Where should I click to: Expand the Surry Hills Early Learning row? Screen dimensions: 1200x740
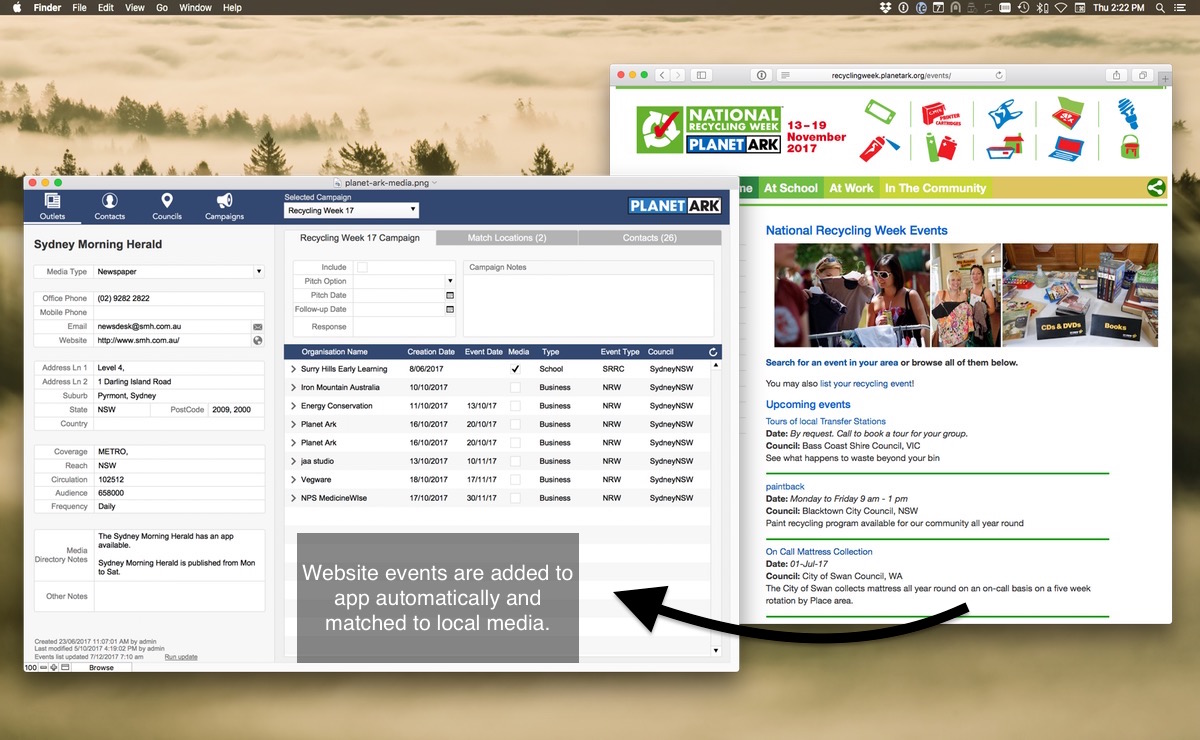coord(293,369)
